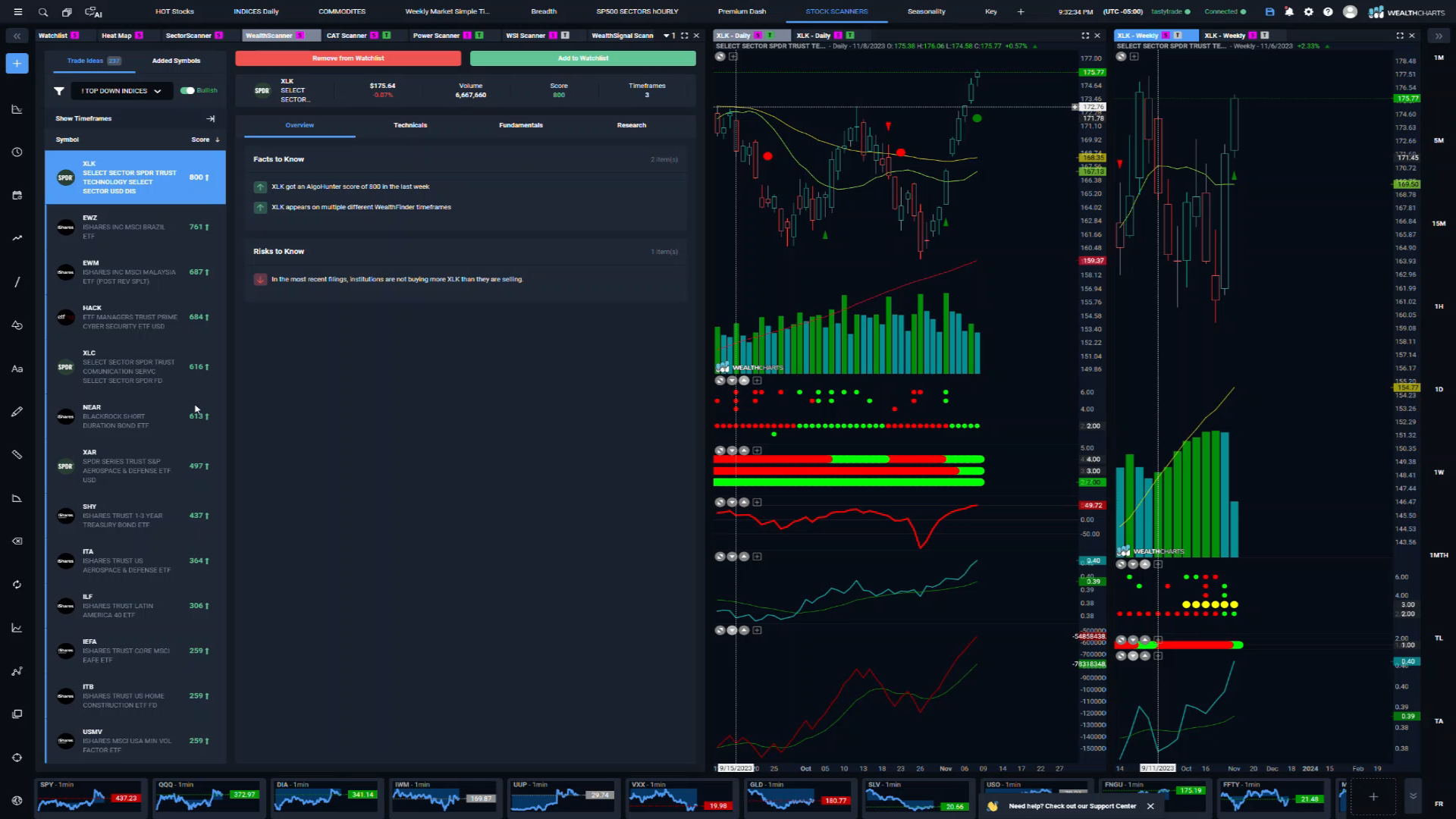The height and width of the screenshot is (819, 1456).
Task: Toggle the S badge on CAT Scanner tab
Action: tap(374, 36)
